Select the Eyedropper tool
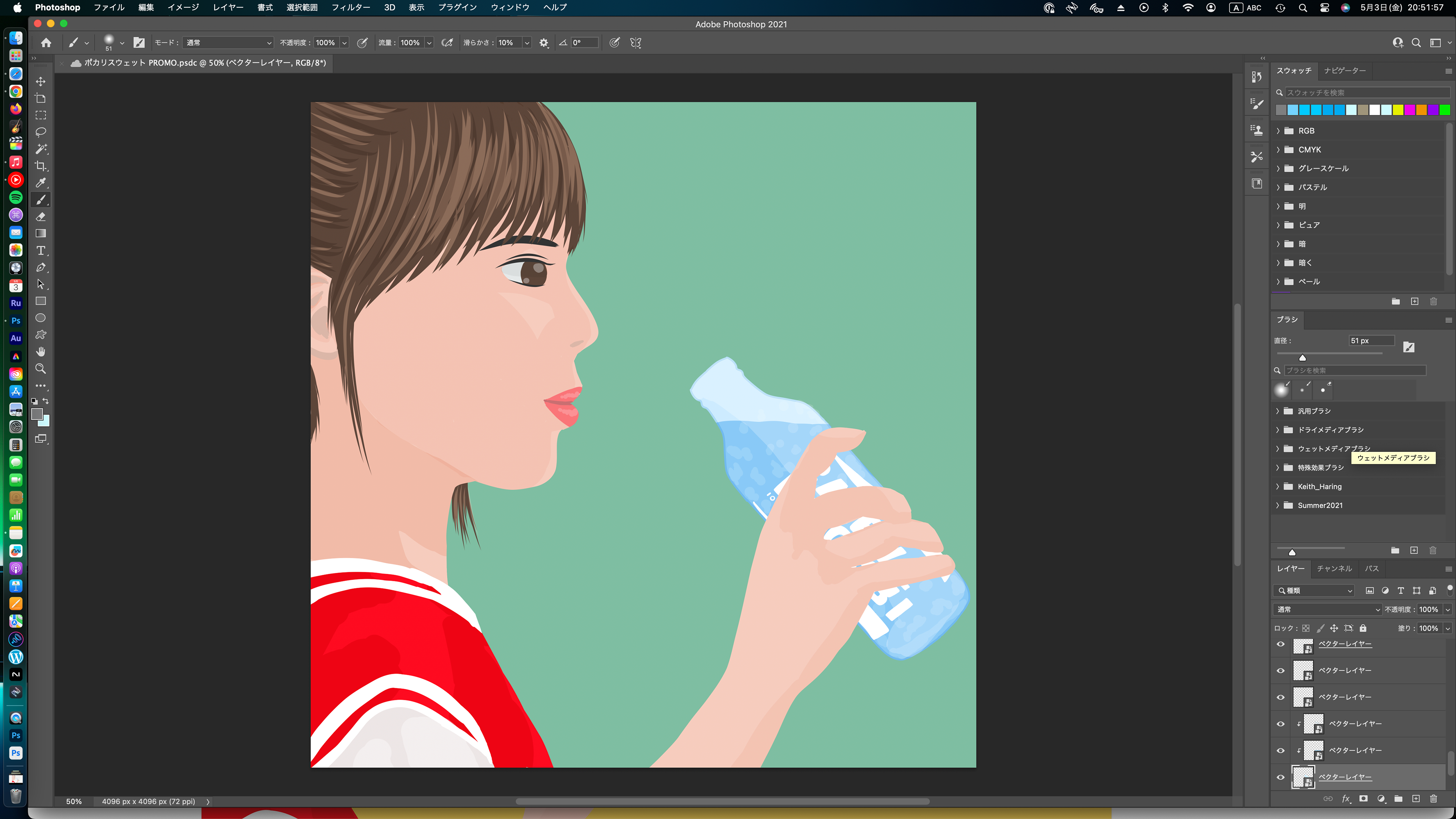 click(x=41, y=182)
